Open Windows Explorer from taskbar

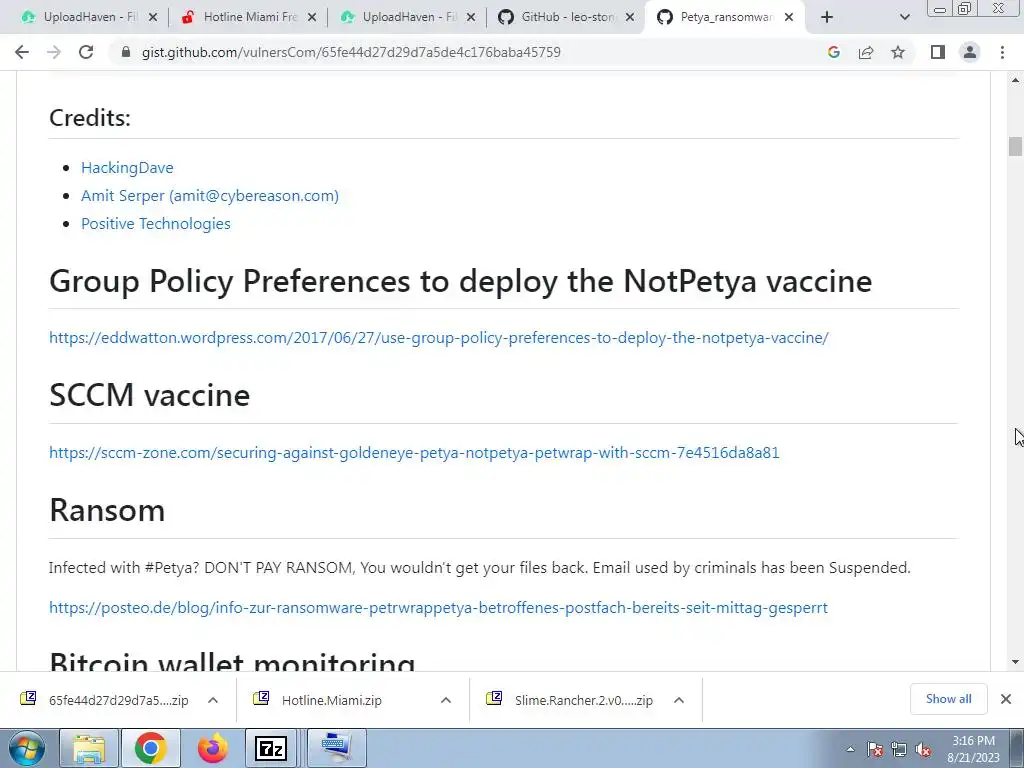tap(89, 748)
